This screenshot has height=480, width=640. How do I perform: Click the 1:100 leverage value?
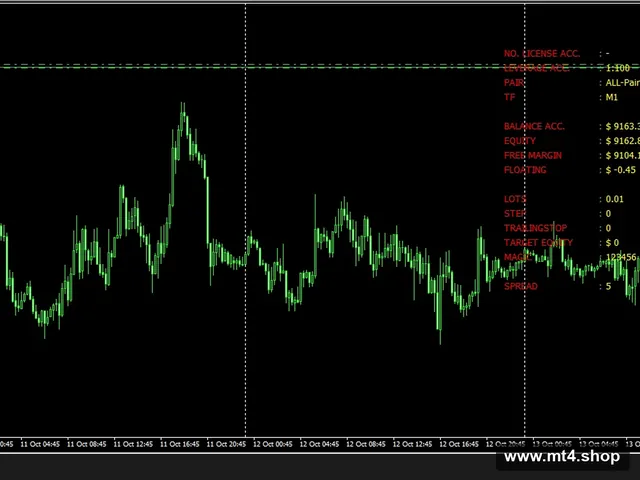[x=618, y=68]
